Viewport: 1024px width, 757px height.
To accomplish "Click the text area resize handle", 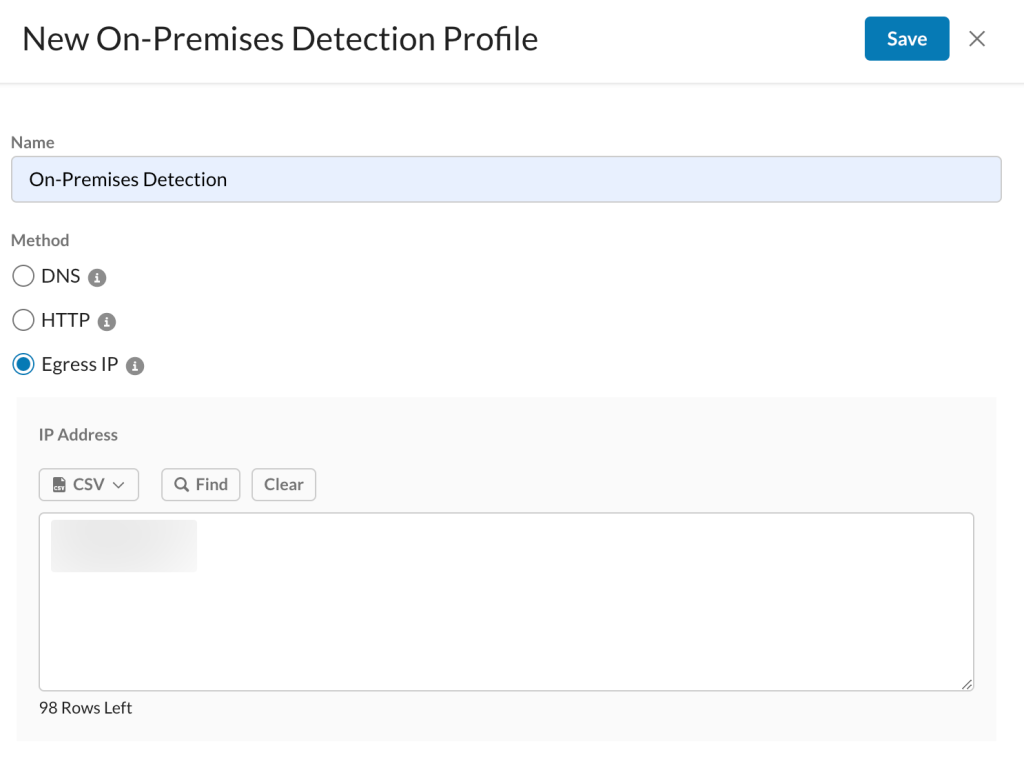I will (967, 684).
